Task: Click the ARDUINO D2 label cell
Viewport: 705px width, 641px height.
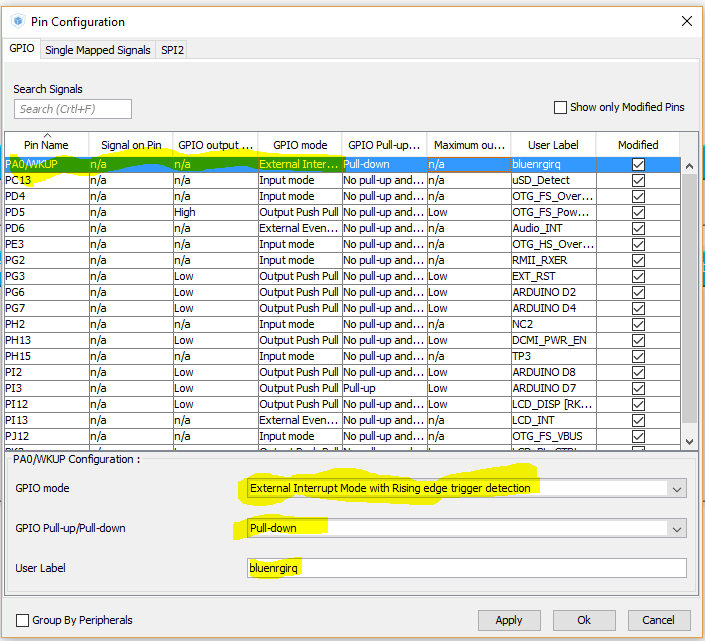Action: coord(553,292)
